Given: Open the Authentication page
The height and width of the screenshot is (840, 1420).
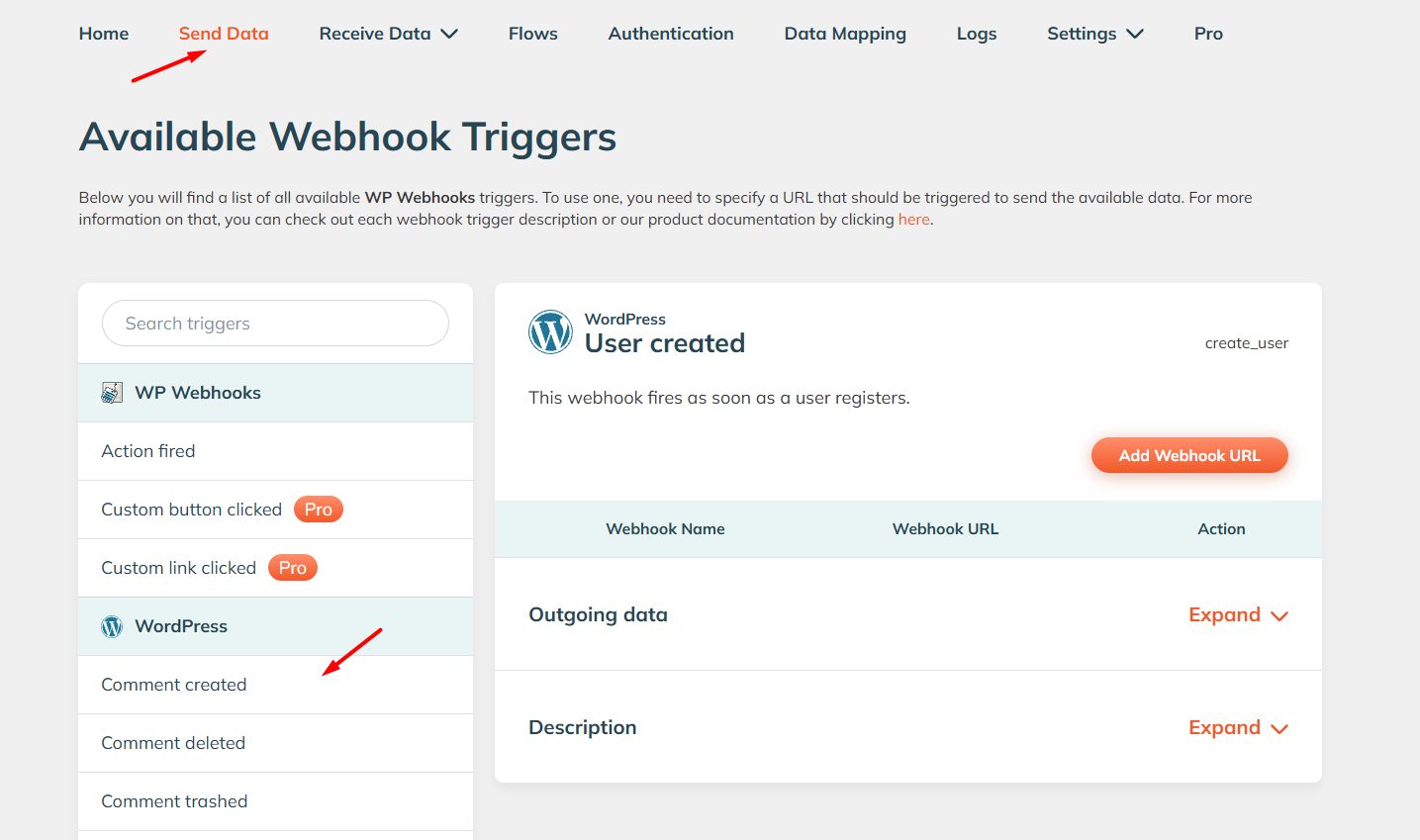Looking at the screenshot, I should 671,33.
